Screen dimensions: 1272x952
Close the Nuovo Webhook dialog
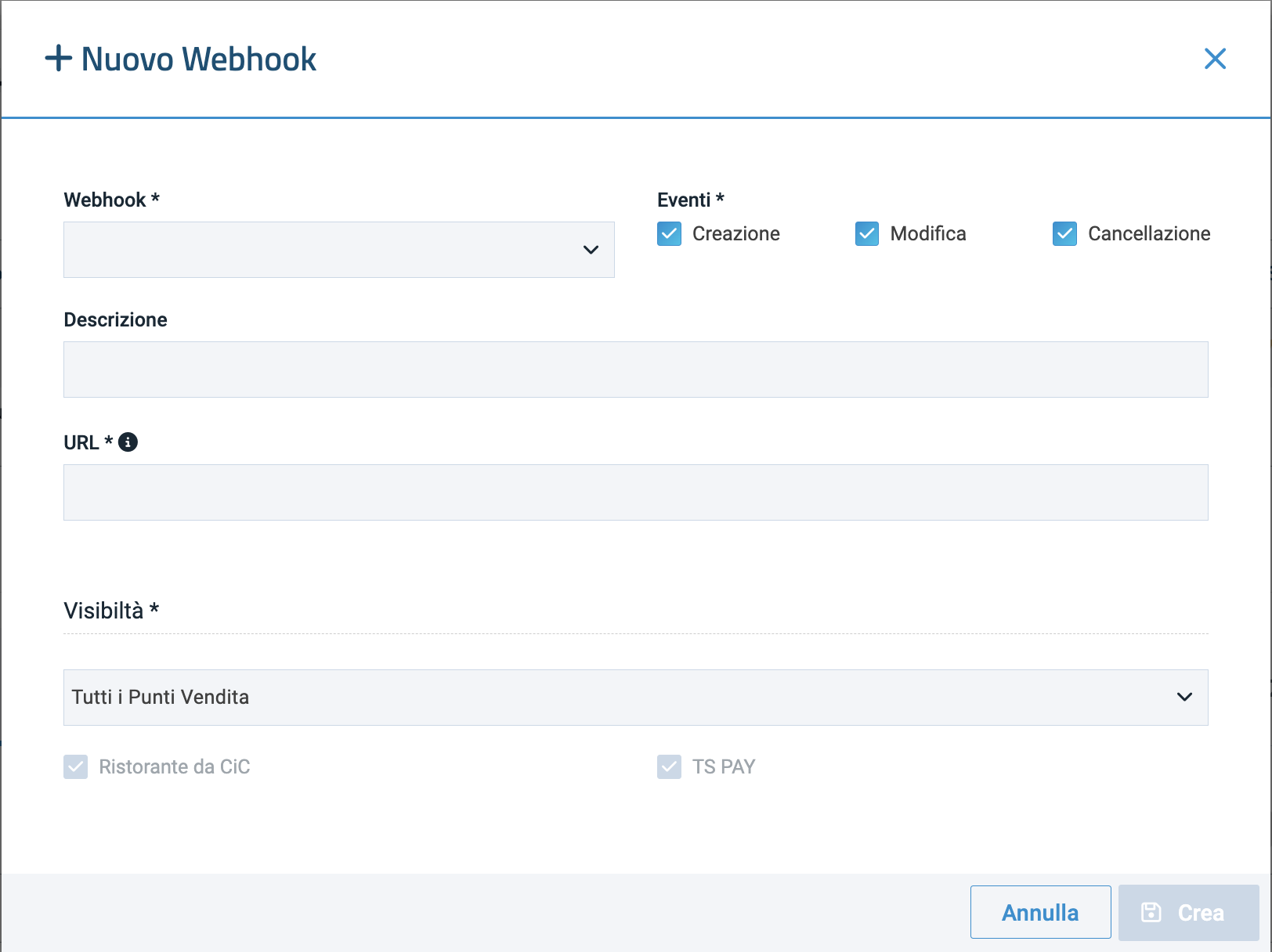(x=1215, y=59)
